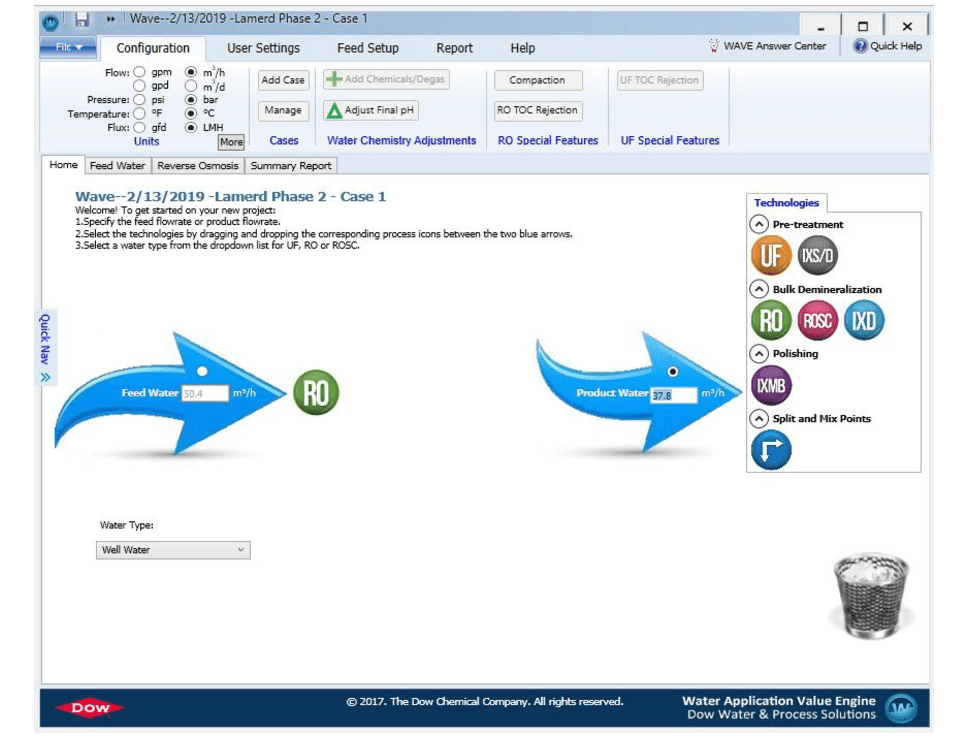This screenshot has height=737, width=970.
Task: Select gfd flux unit
Action: click(140, 127)
